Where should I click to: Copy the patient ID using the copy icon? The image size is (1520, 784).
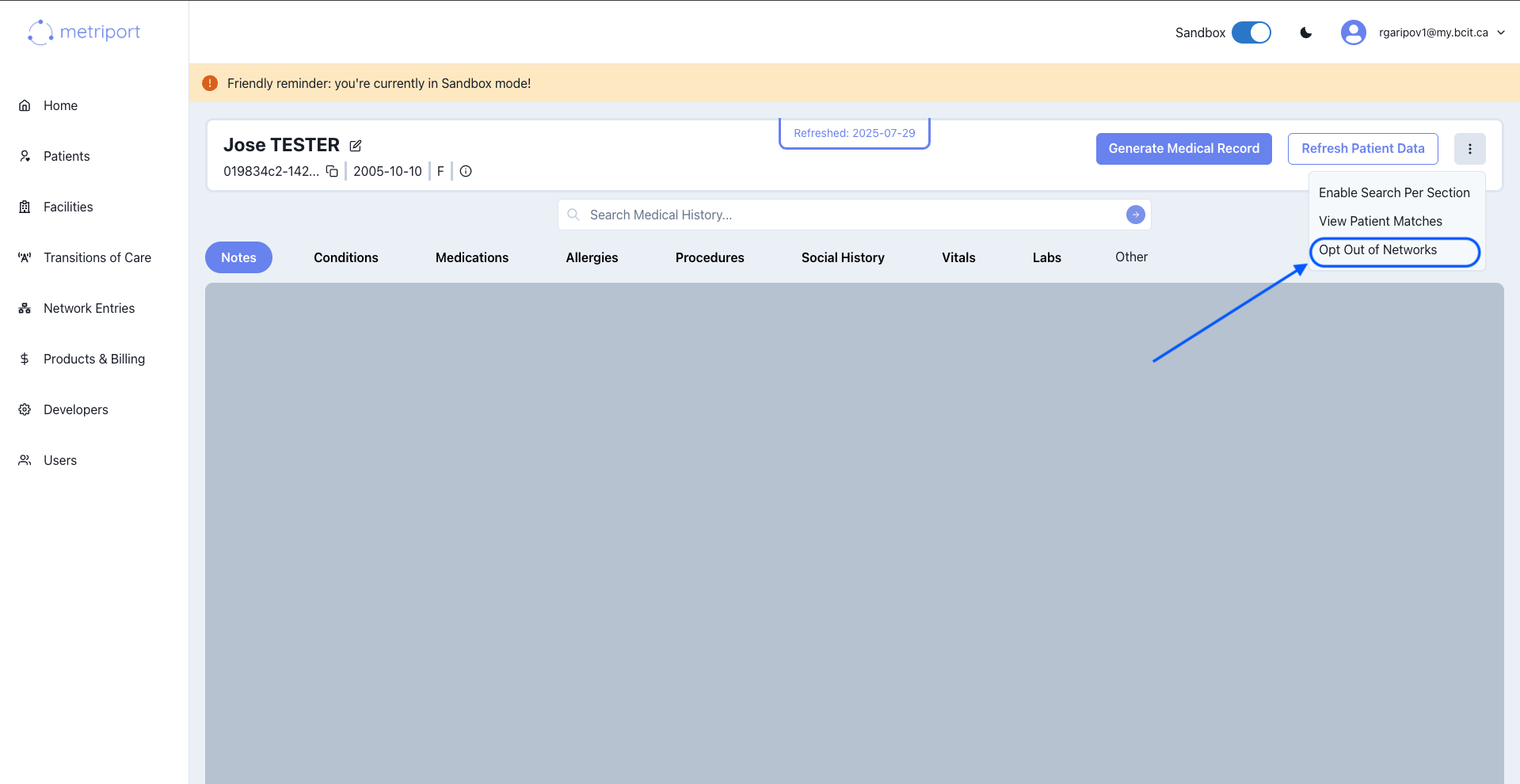(x=331, y=171)
